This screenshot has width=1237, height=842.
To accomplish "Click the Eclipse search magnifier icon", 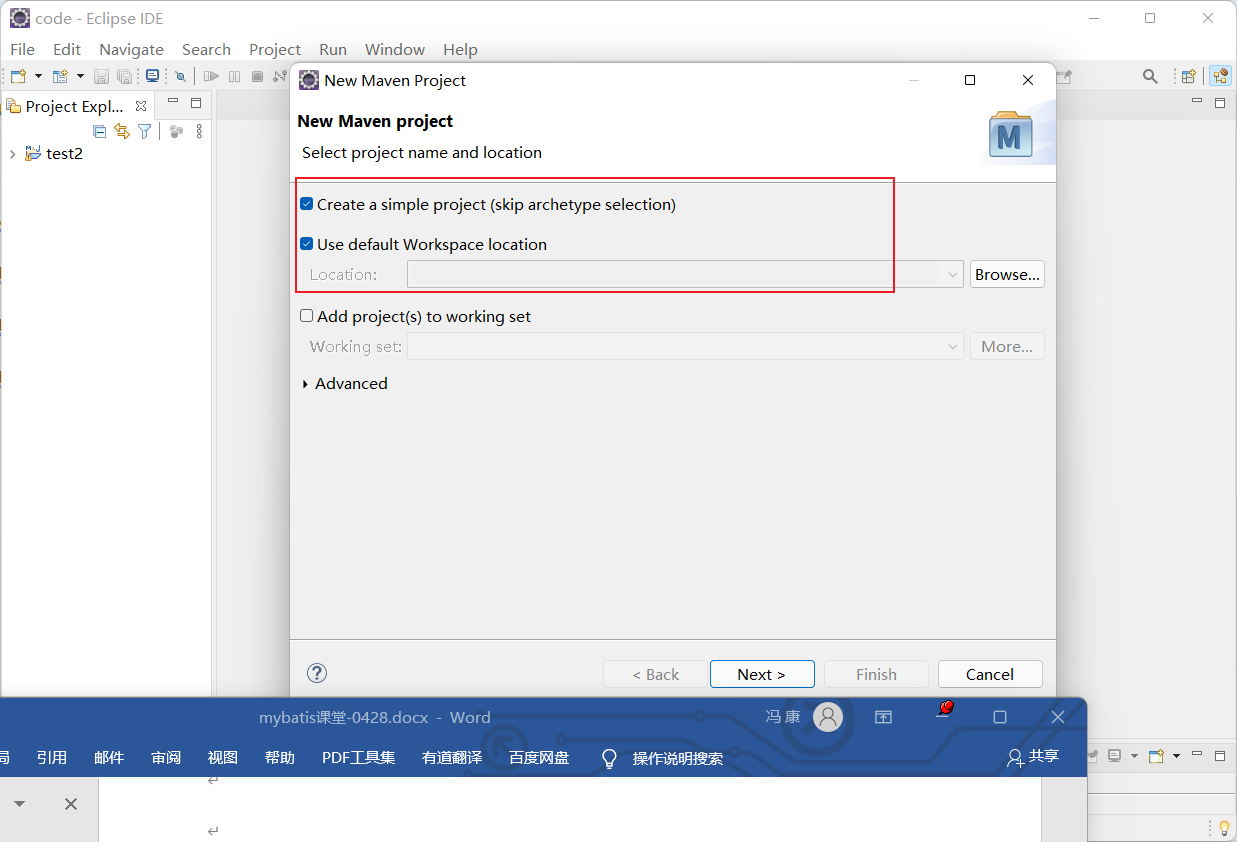I will [x=1150, y=76].
